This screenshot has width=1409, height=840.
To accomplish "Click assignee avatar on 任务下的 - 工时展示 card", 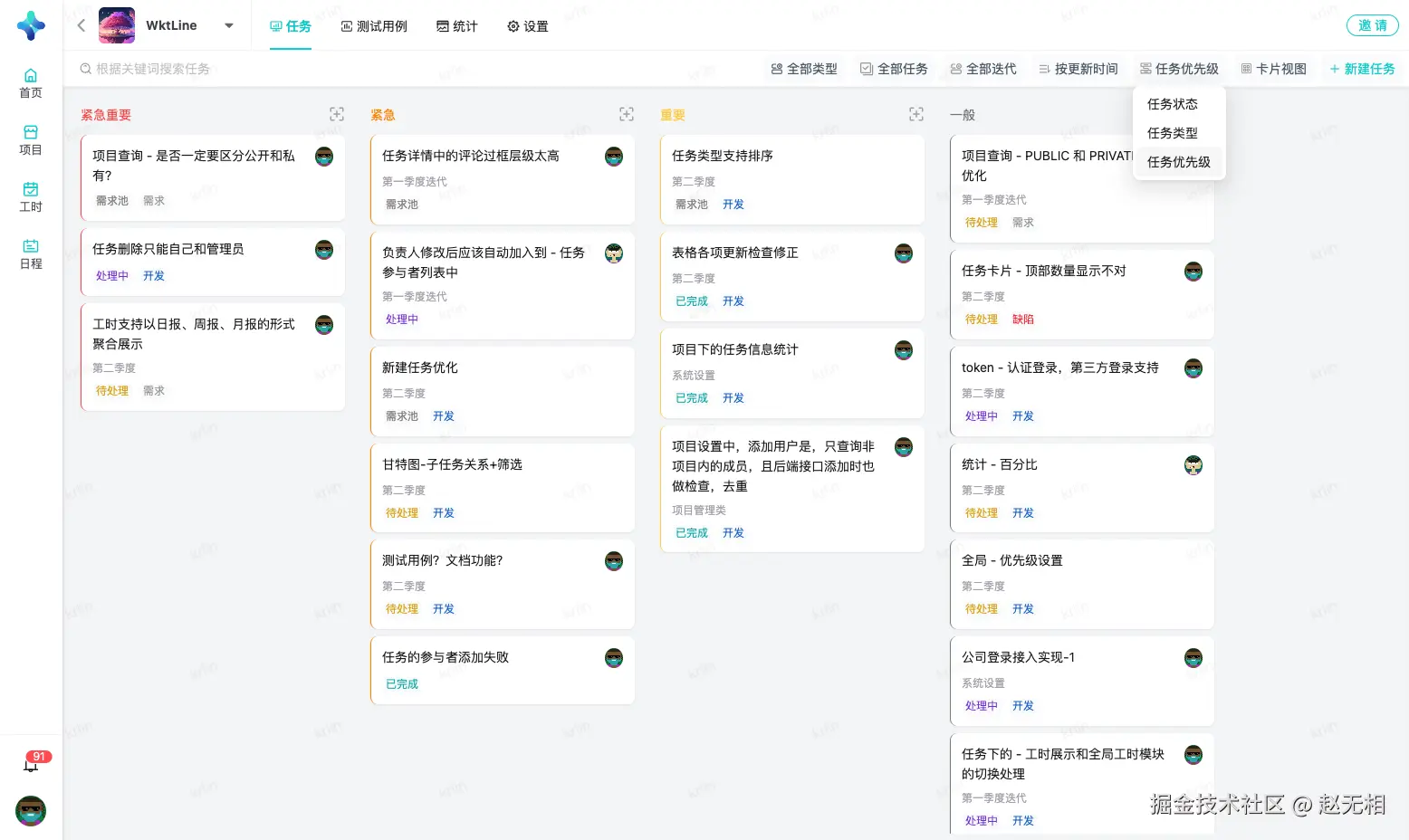I will click(1193, 755).
